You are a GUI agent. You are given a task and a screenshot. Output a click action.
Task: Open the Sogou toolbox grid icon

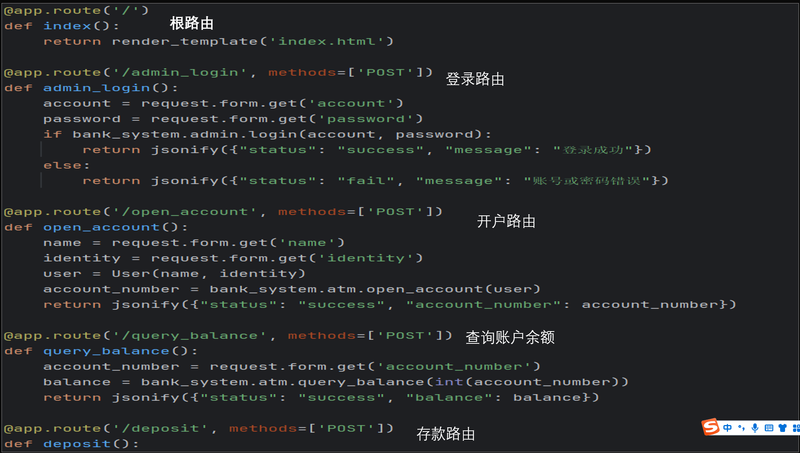click(x=796, y=428)
